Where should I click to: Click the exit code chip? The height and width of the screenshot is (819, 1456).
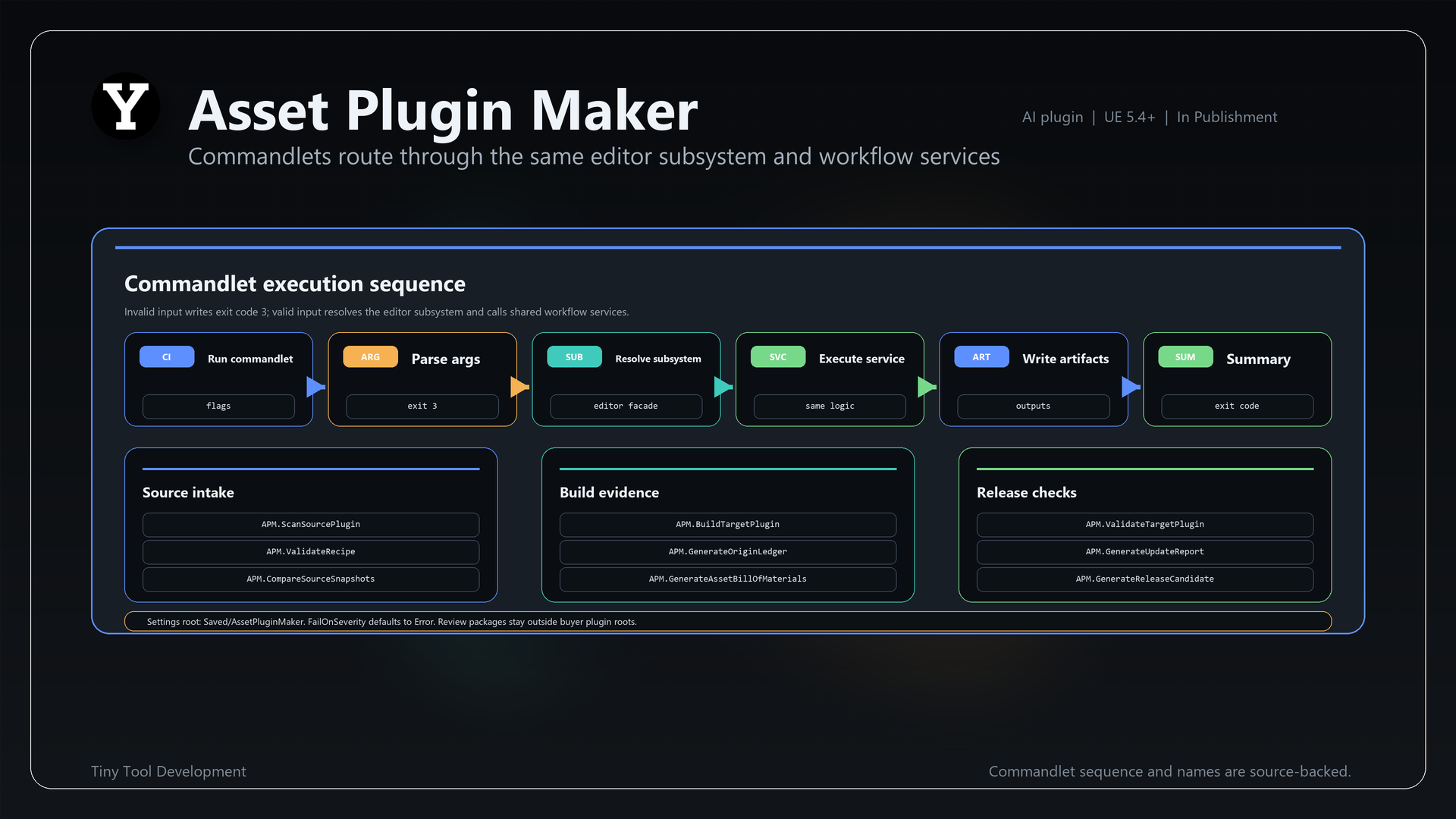pyautogui.click(x=1237, y=406)
